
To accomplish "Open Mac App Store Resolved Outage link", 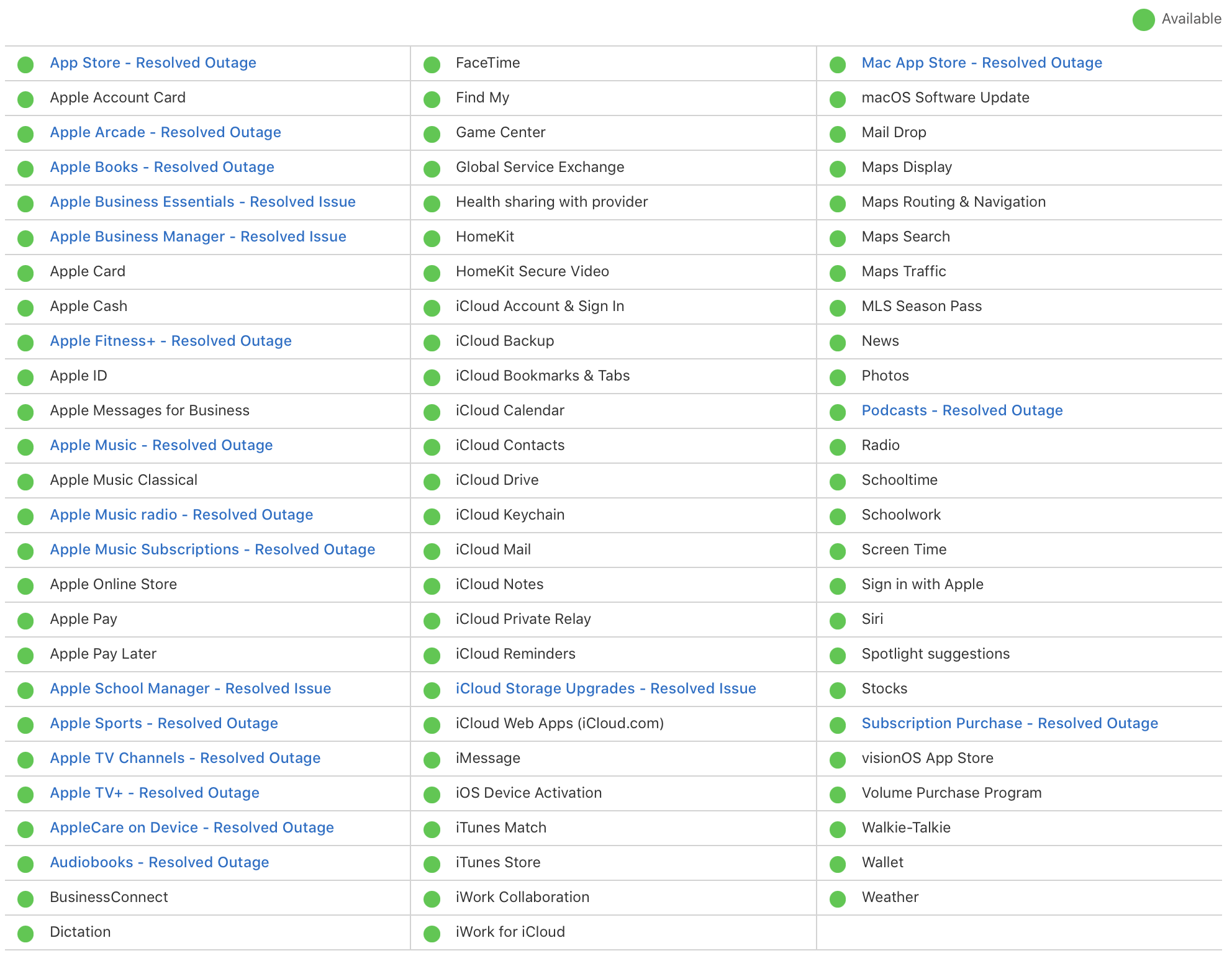I will [x=981, y=63].
